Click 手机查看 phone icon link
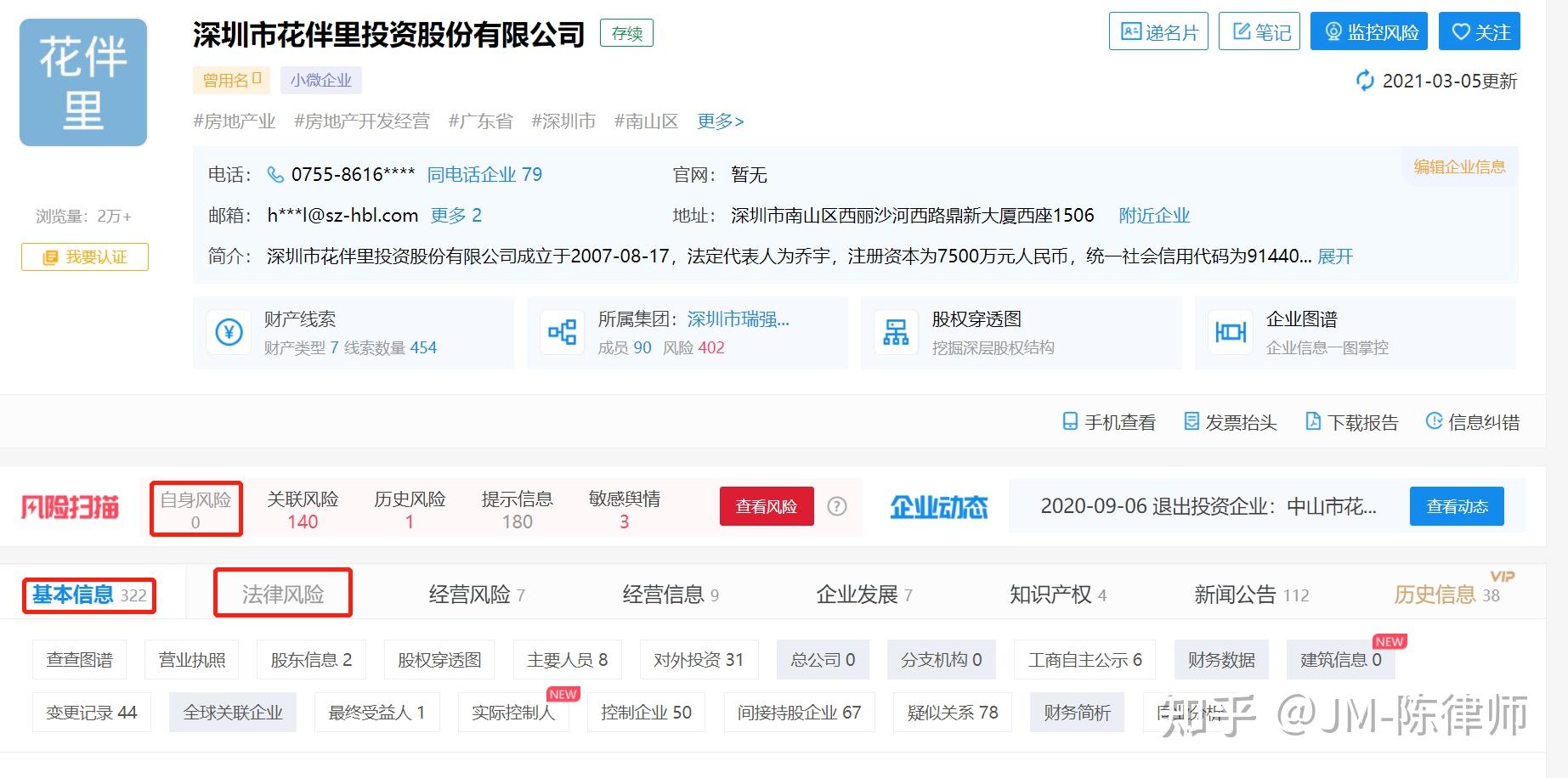Image resolution: width=1568 pixels, height=778 pixels. coord(1109,422)
